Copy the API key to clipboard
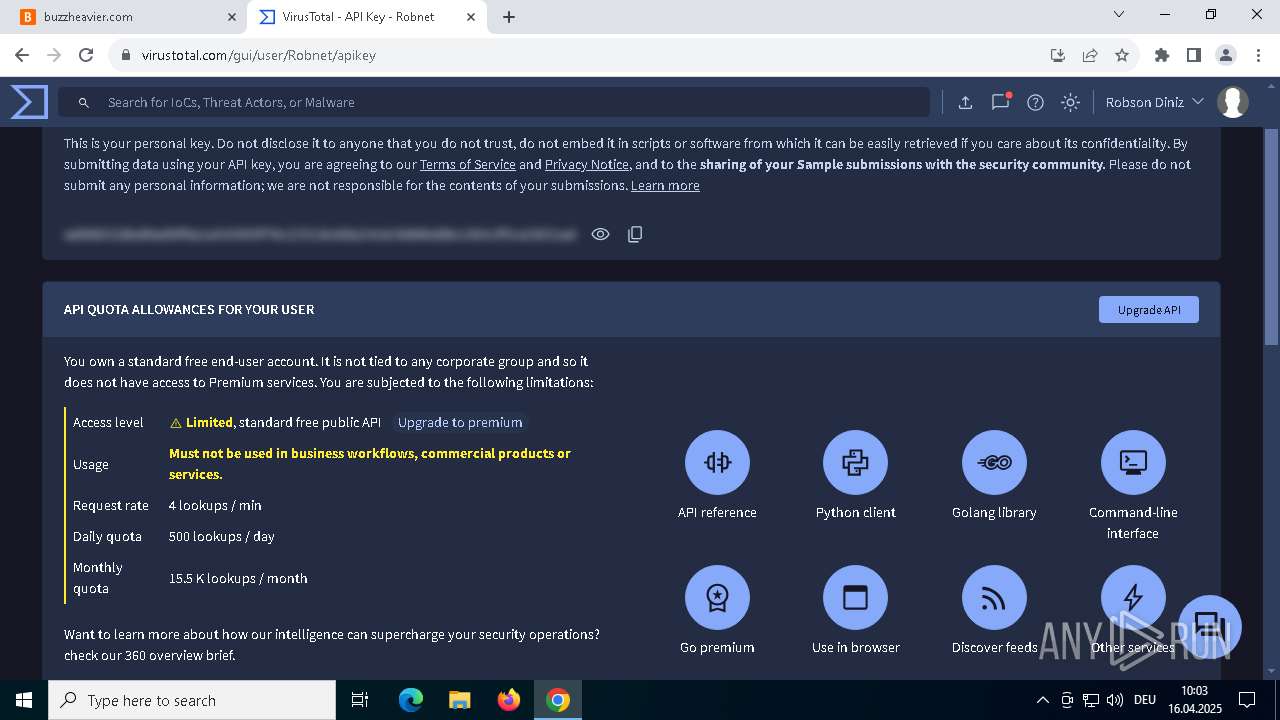This screenshot has height=720, width=1280. click(x=635, y=234)
